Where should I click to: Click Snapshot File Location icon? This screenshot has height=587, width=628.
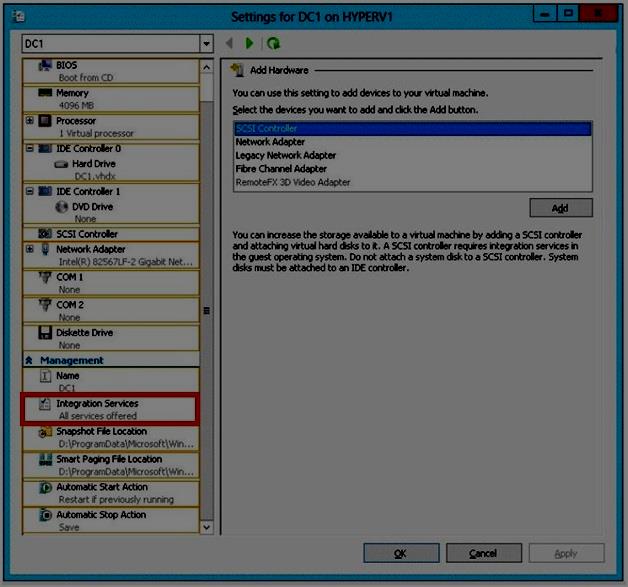45,432
